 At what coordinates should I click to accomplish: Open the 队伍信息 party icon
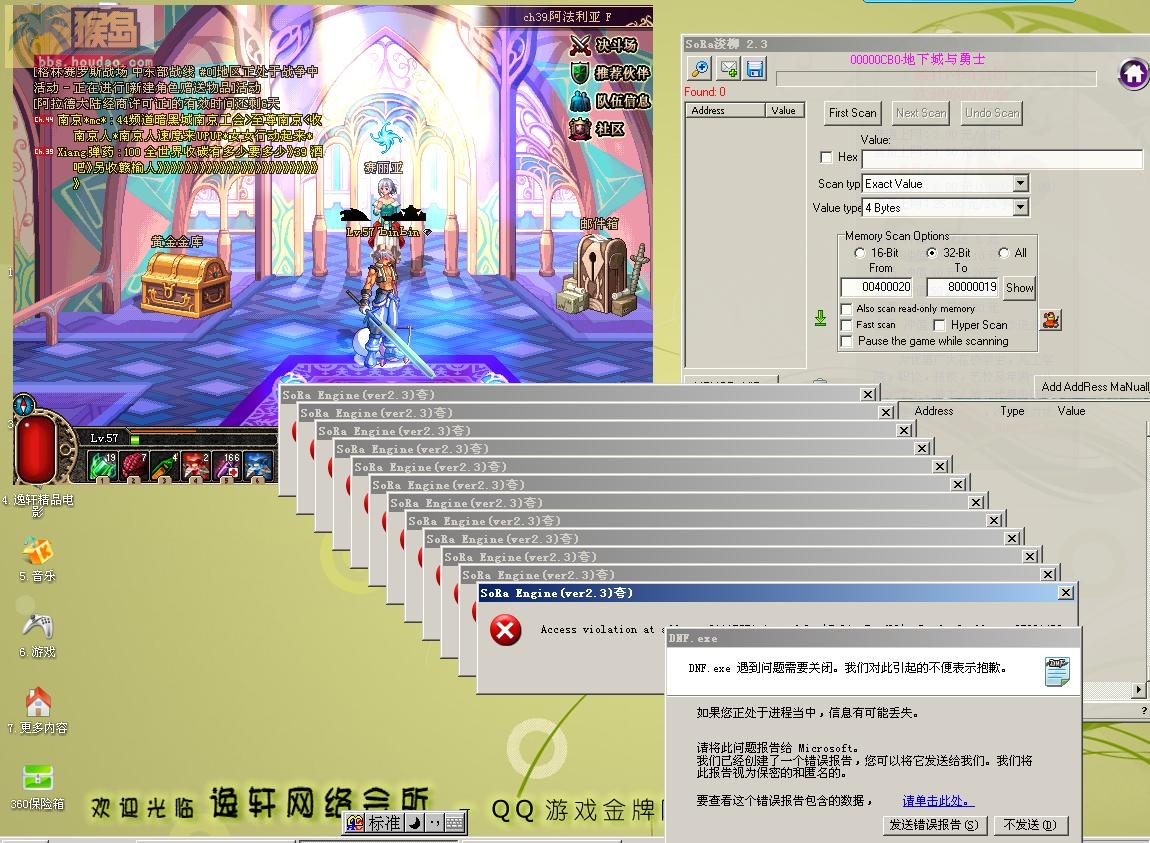(580, 101)
